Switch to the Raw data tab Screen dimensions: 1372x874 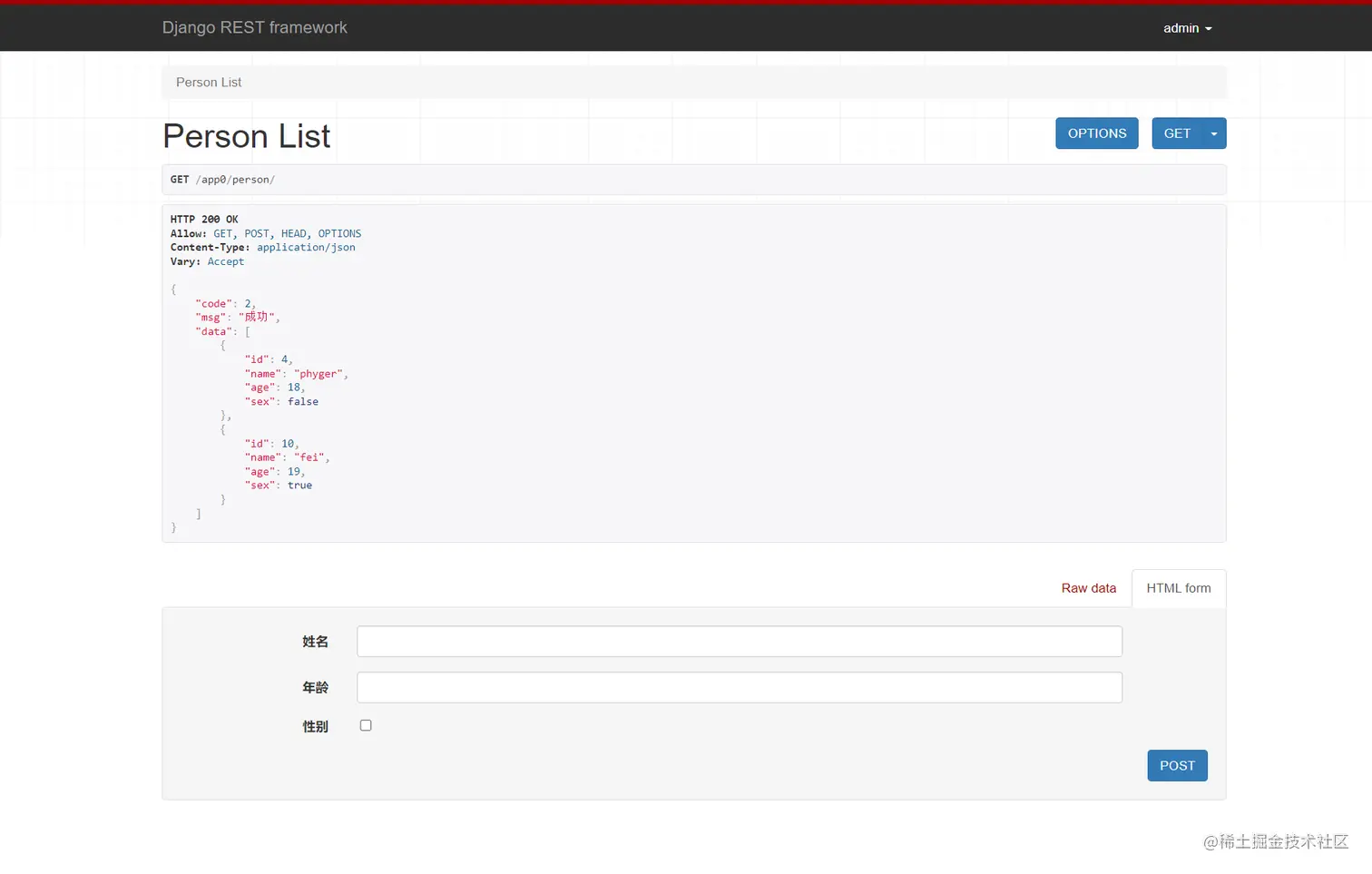click(x=1088, y=588)
